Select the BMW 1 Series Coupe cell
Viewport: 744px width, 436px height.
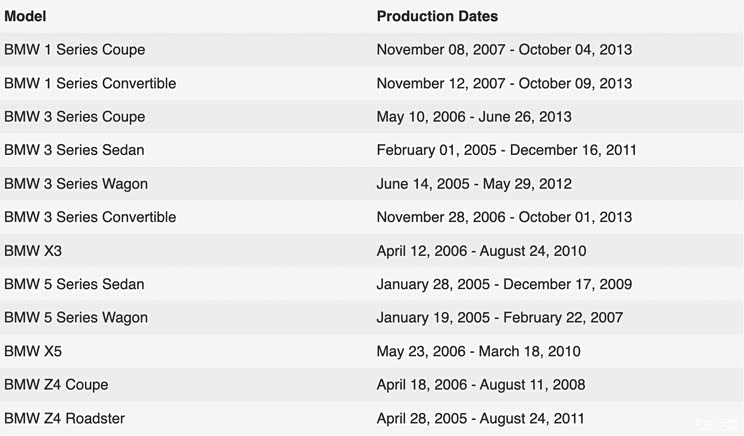click(75, 50)
